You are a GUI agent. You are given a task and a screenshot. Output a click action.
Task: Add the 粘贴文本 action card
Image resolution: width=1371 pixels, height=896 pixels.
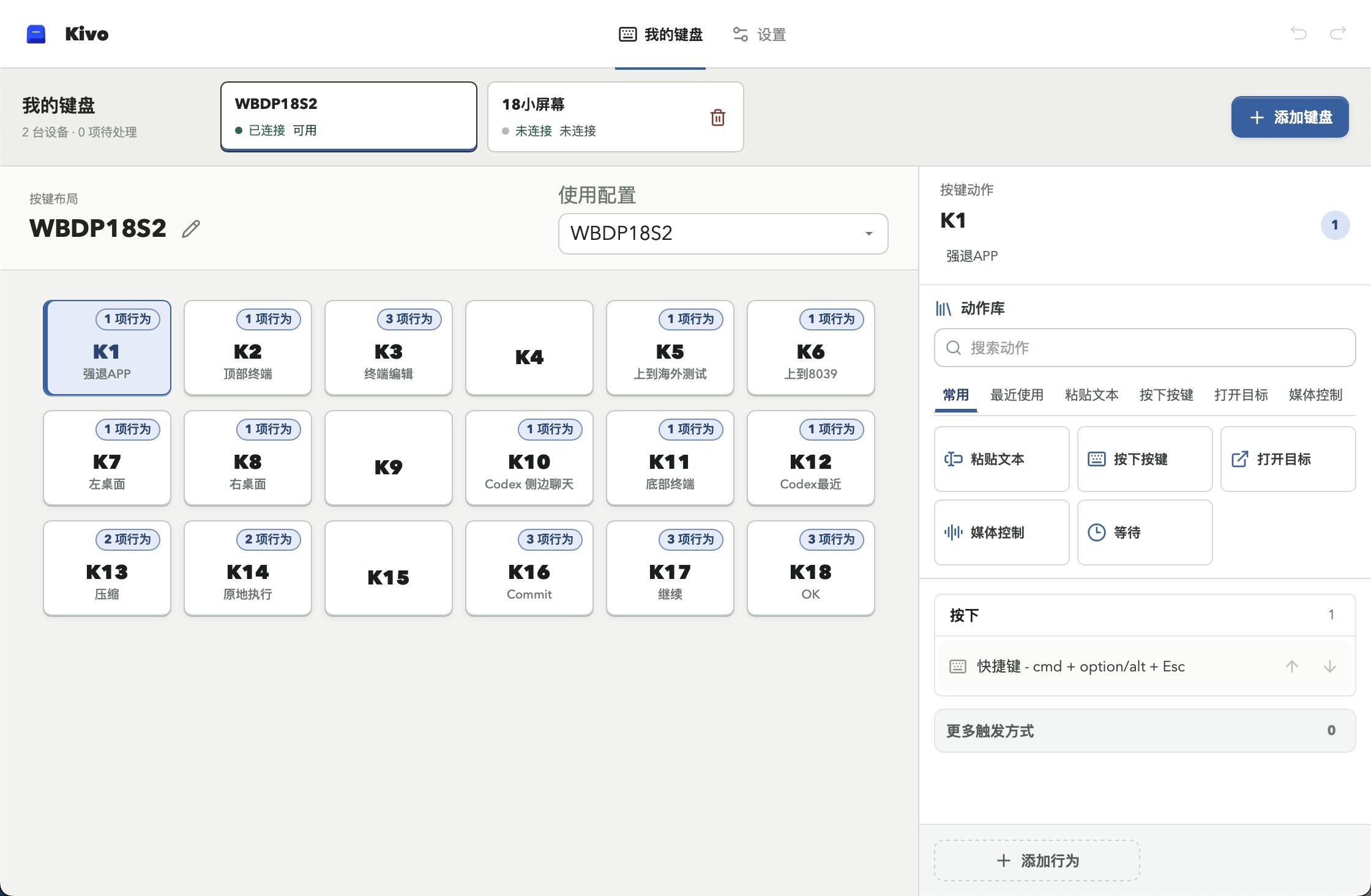[1001, 459]
